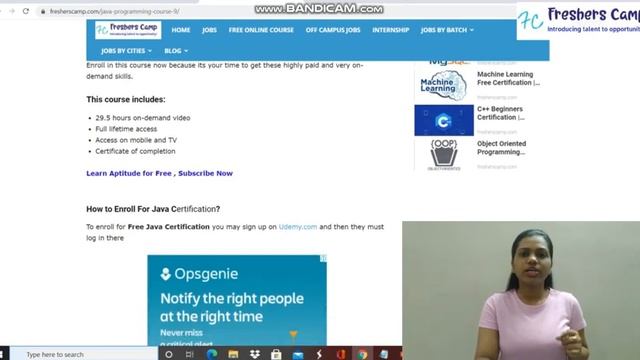
Task: Click the 'This course includes:' heading
Action: [126, 100]
